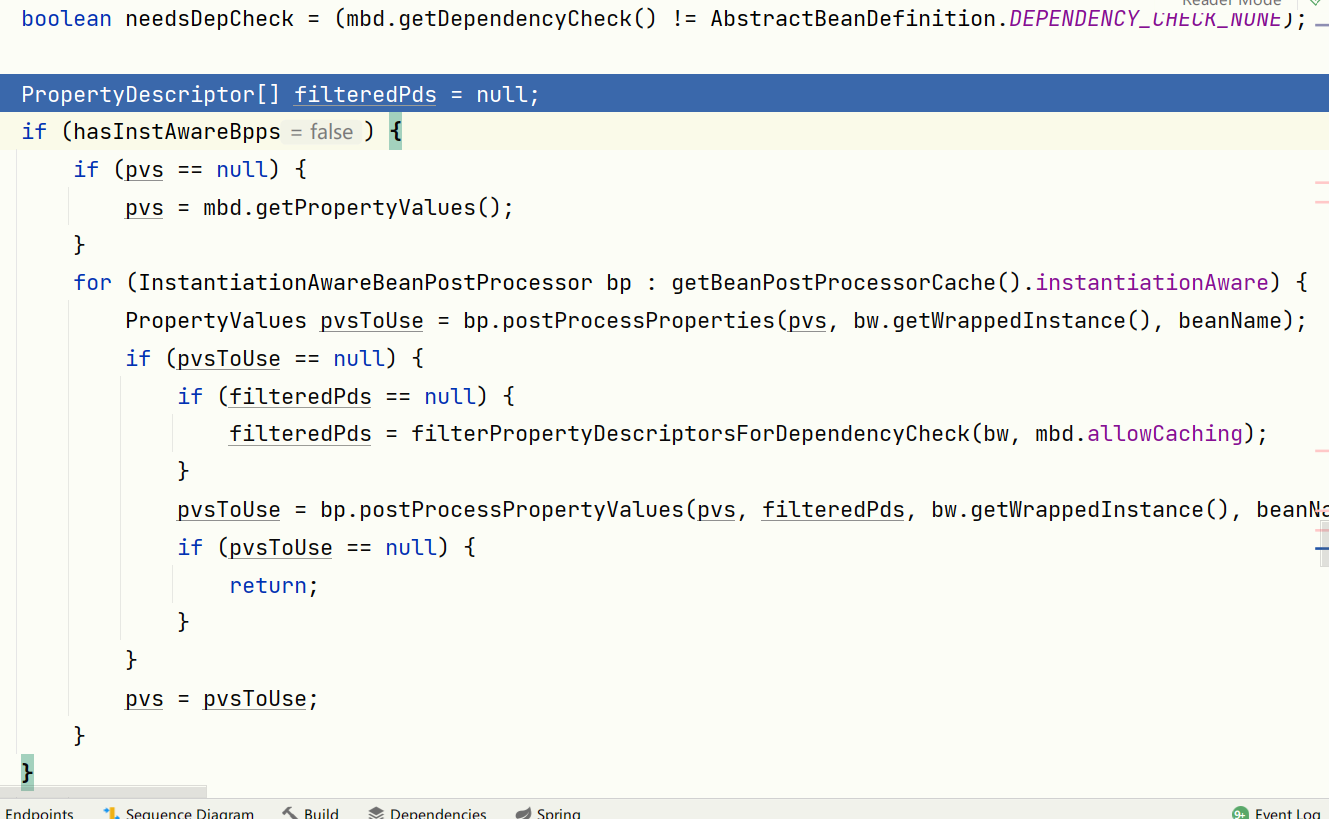
Task: Click the "InstantiationAwareBeanPostProcessor" type in the for loop
Action: click(x=366, y=283)
